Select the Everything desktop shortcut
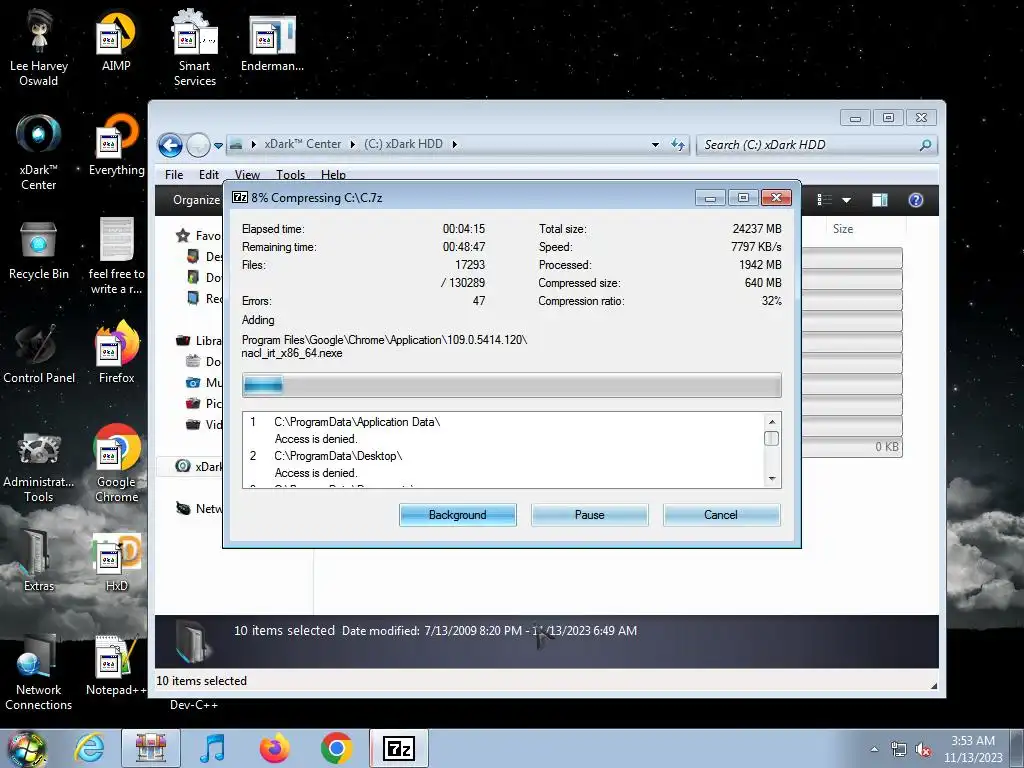 tap(116, 145)
